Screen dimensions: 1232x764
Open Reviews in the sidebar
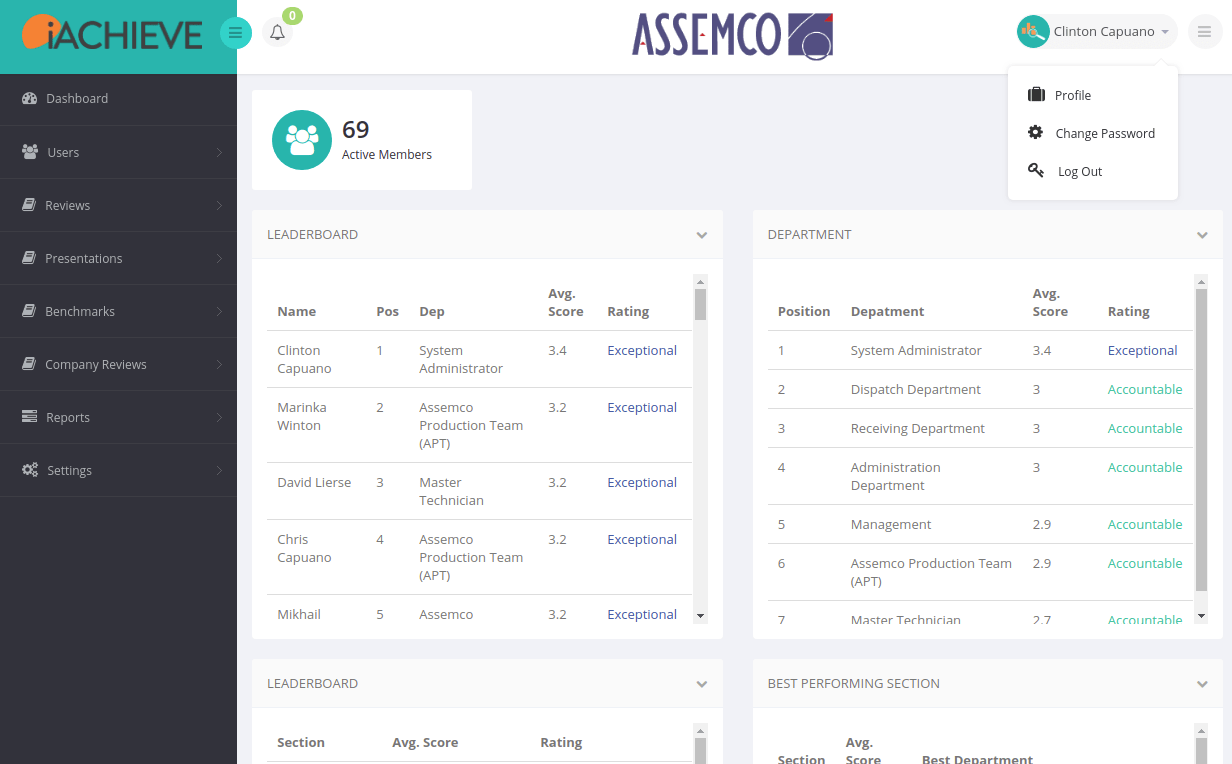pos(118,205)
